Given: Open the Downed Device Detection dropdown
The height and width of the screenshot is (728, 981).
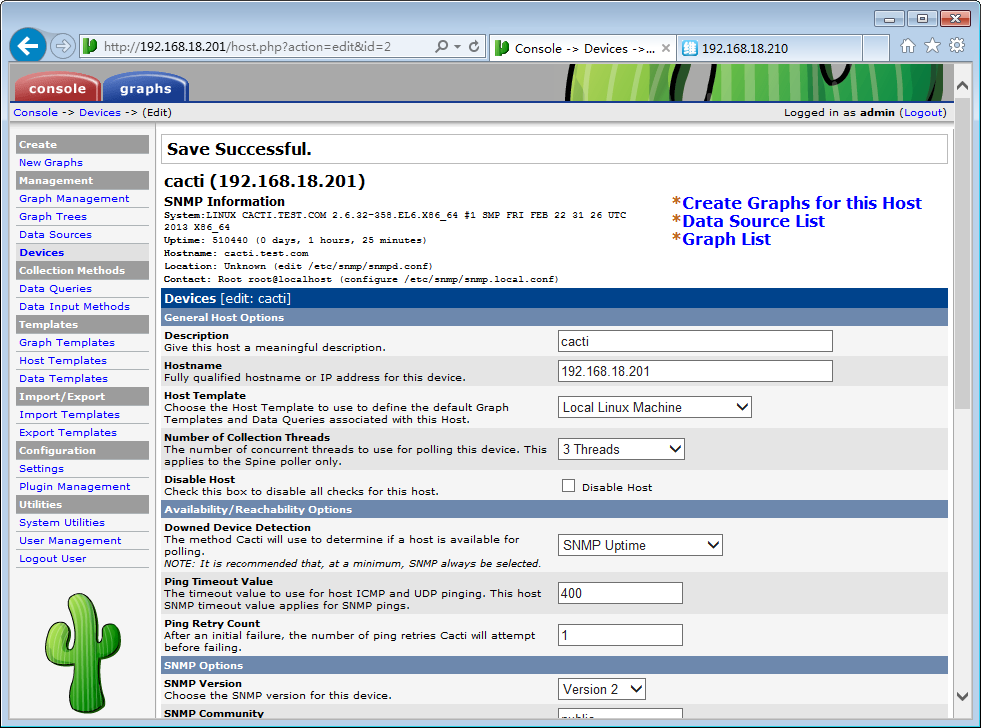Looking at the screenshot, I should click(640, 545).
